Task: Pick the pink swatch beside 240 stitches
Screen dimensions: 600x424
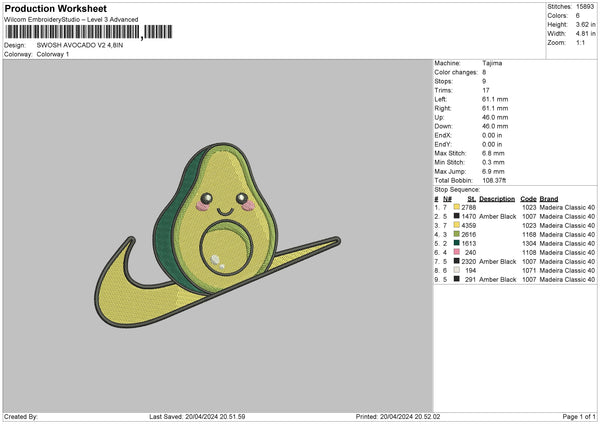Action: pyautogui.click(x=456, y=252)
